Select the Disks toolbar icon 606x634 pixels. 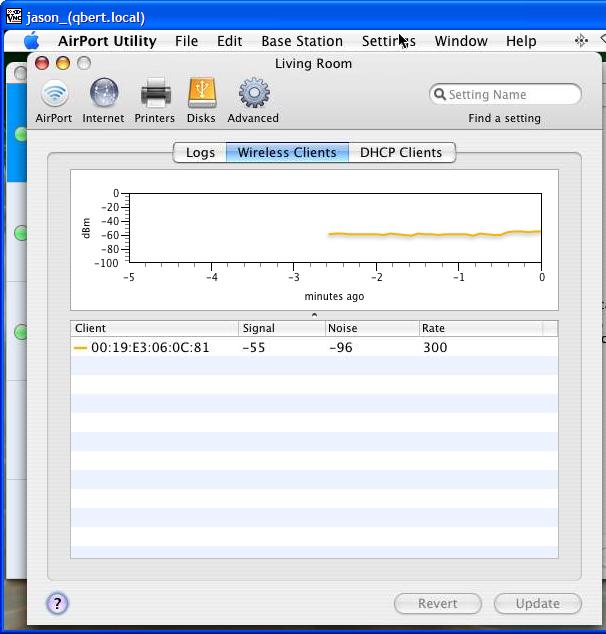(202, 93)
